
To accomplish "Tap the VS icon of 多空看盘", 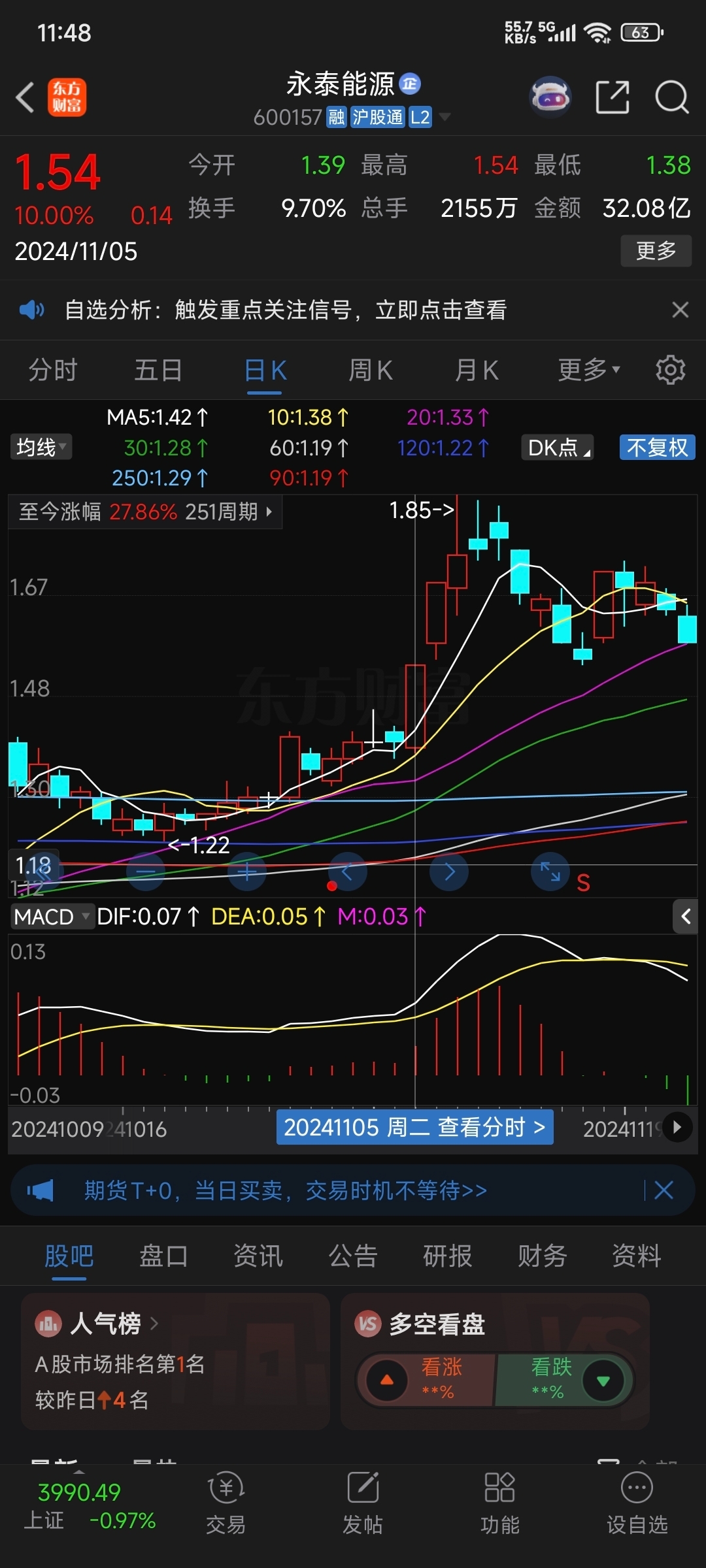I will pos(367,1324).
